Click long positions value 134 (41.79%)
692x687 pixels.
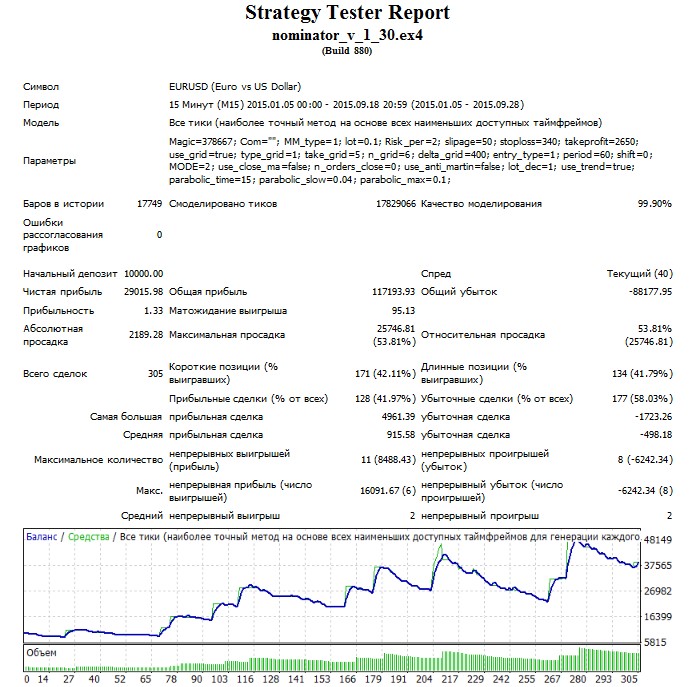642,374
